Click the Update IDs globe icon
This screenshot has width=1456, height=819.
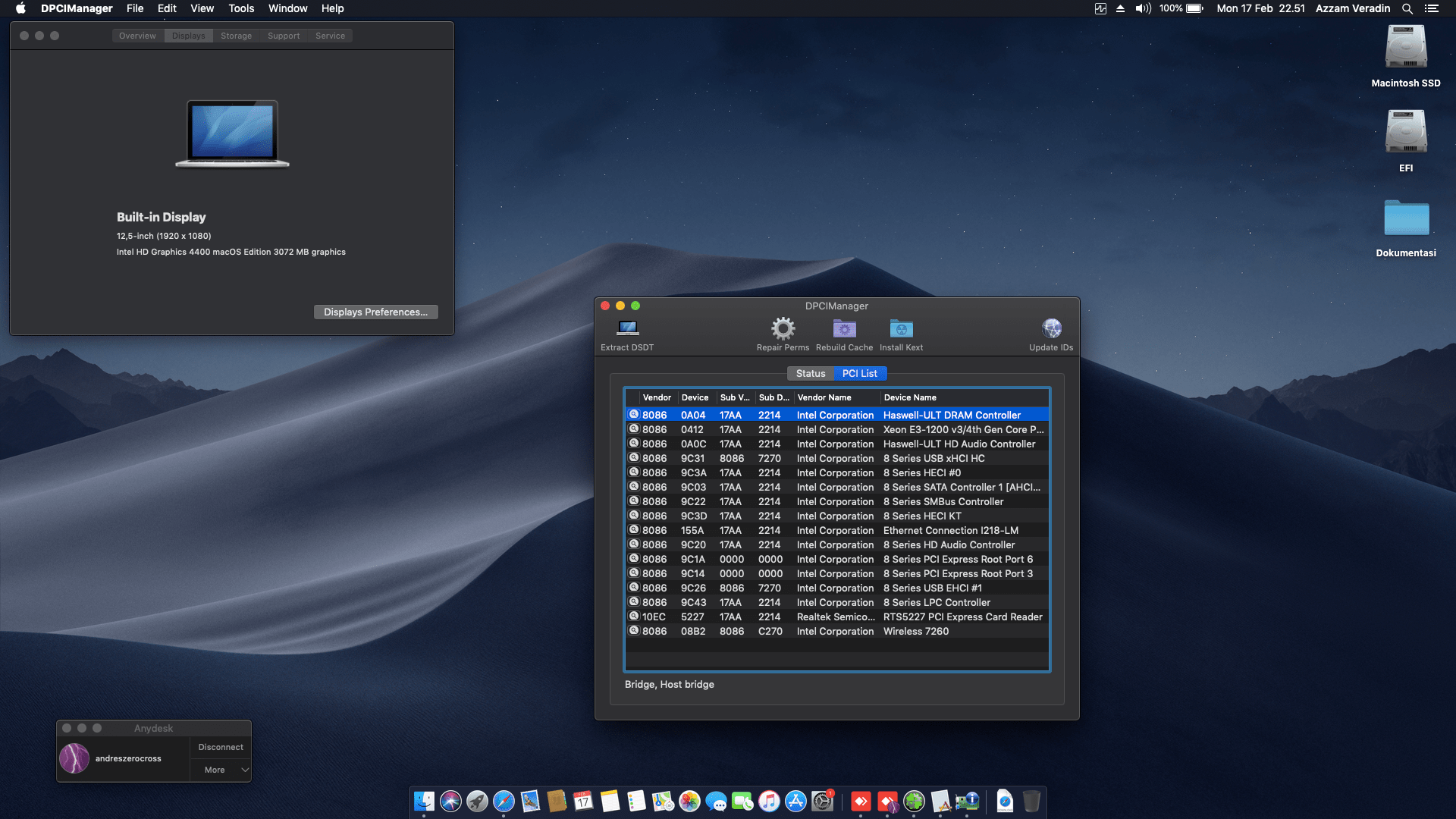coord(1051,328)
